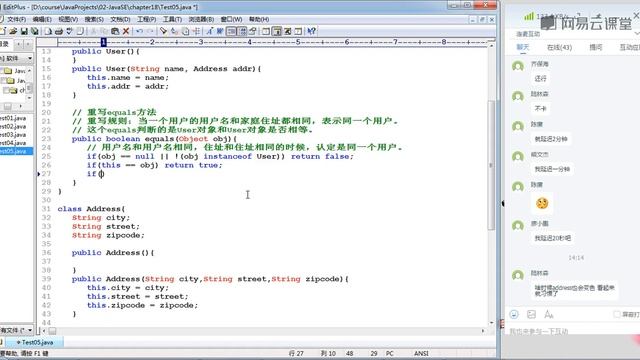The height and width of the screenshot is (360, 640).
Task: Select Test03.java in the file list
Action: tap(13, 134)
